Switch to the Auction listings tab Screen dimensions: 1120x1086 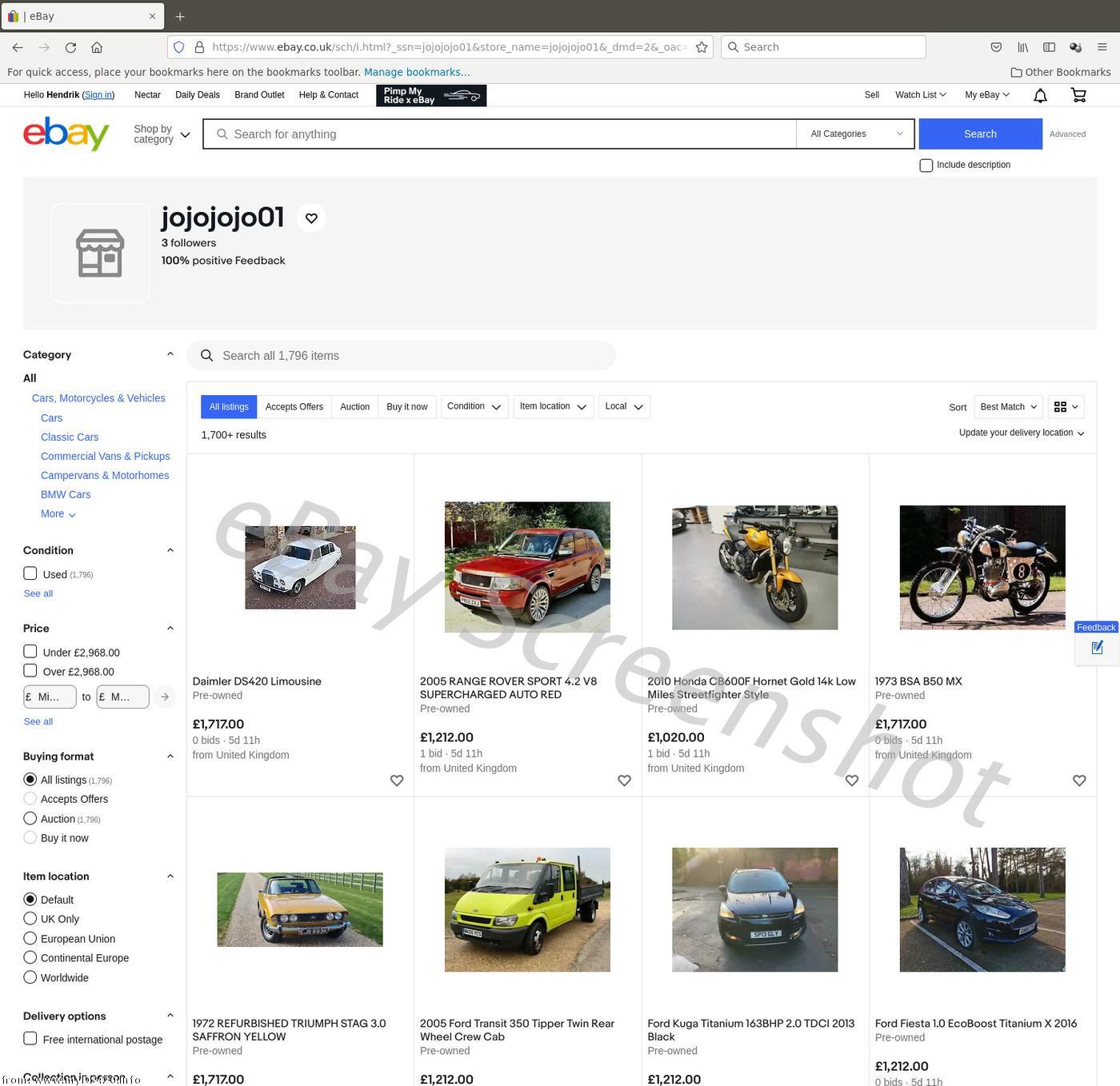tap(354, 407)
